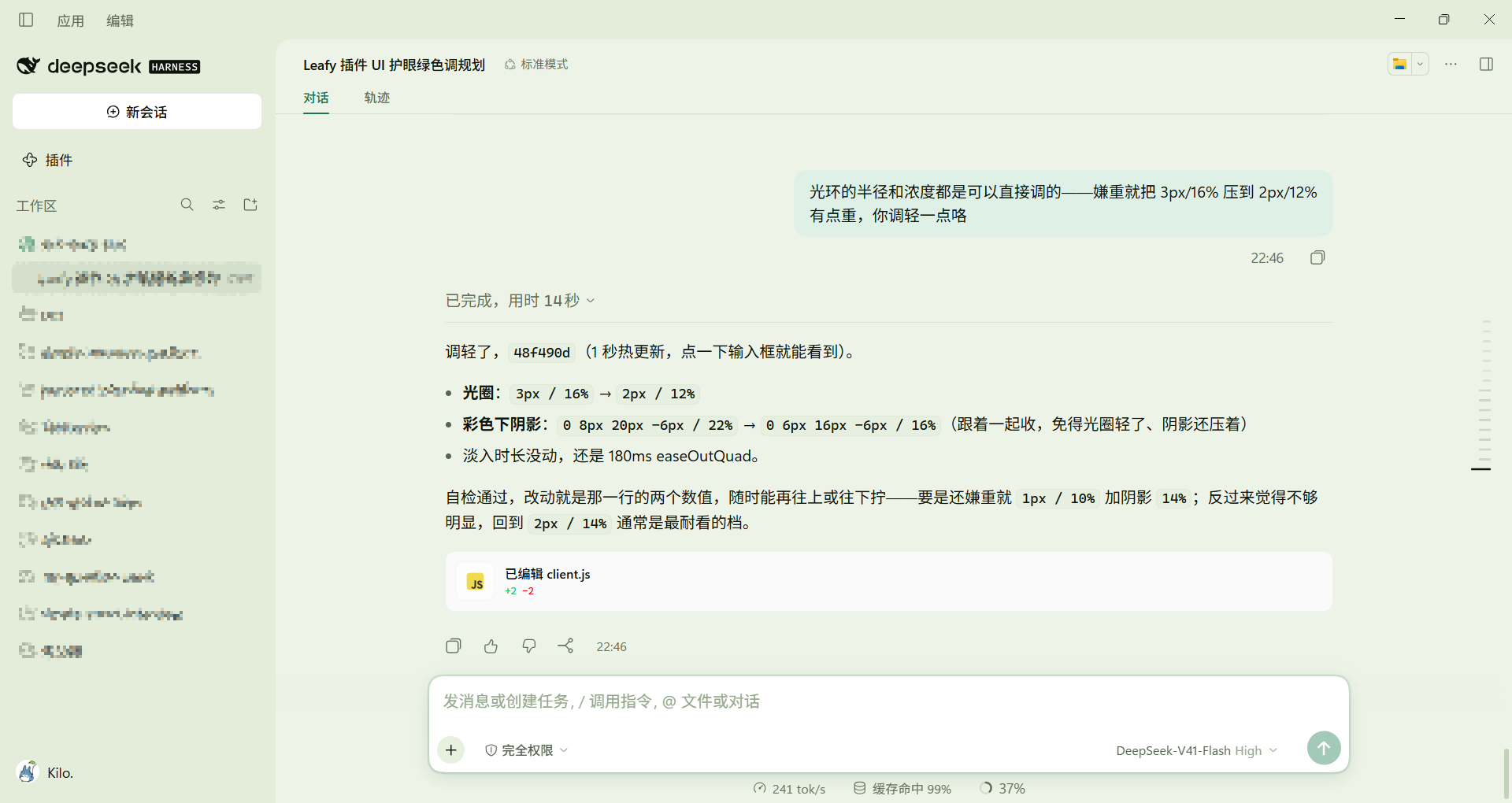Open the 完全权限 permission dropdown

[x=526, y=750]
